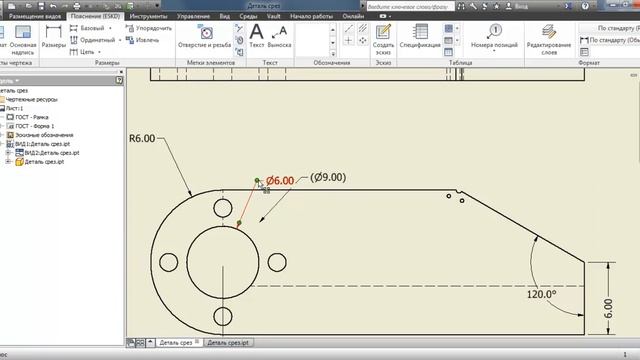Open the Базовый dropdown arrow
Screen dimensions: 640x360
coord(110,28)
